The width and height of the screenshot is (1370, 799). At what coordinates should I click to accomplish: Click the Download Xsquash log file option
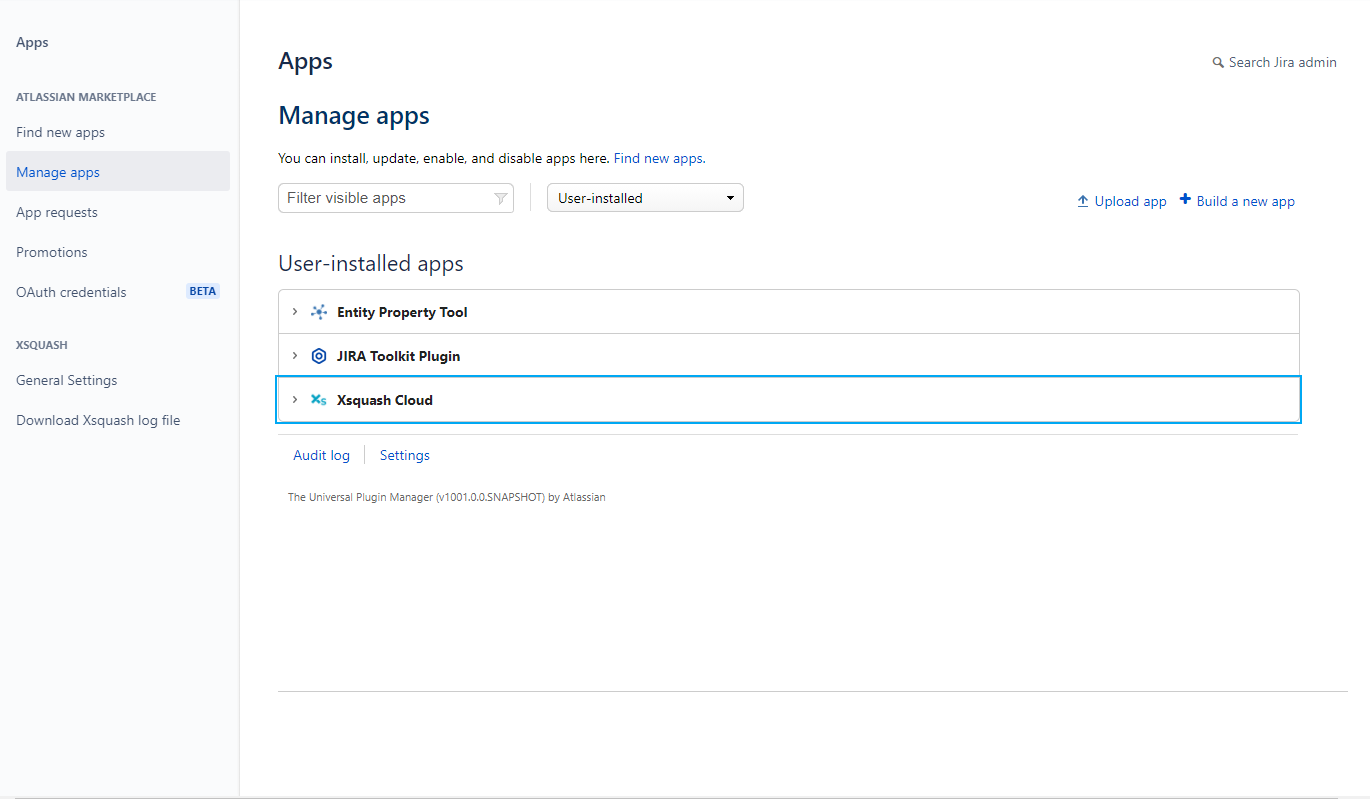[x=97, y=419]
